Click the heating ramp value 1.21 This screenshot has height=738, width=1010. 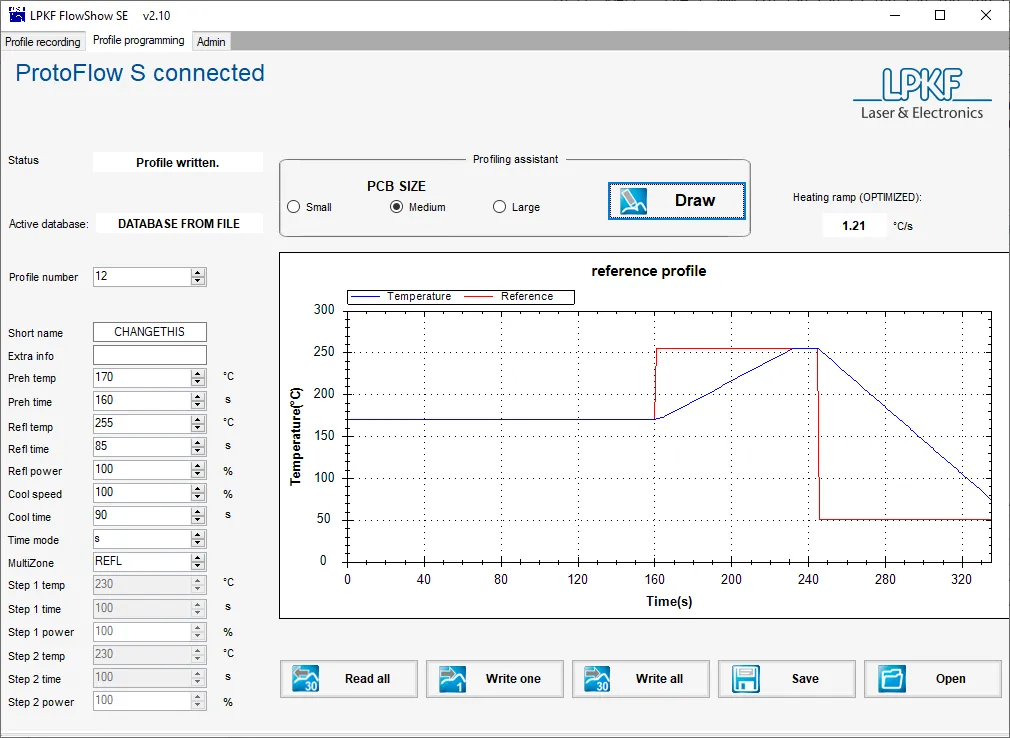pyautogui.click(x=853, y=225)
